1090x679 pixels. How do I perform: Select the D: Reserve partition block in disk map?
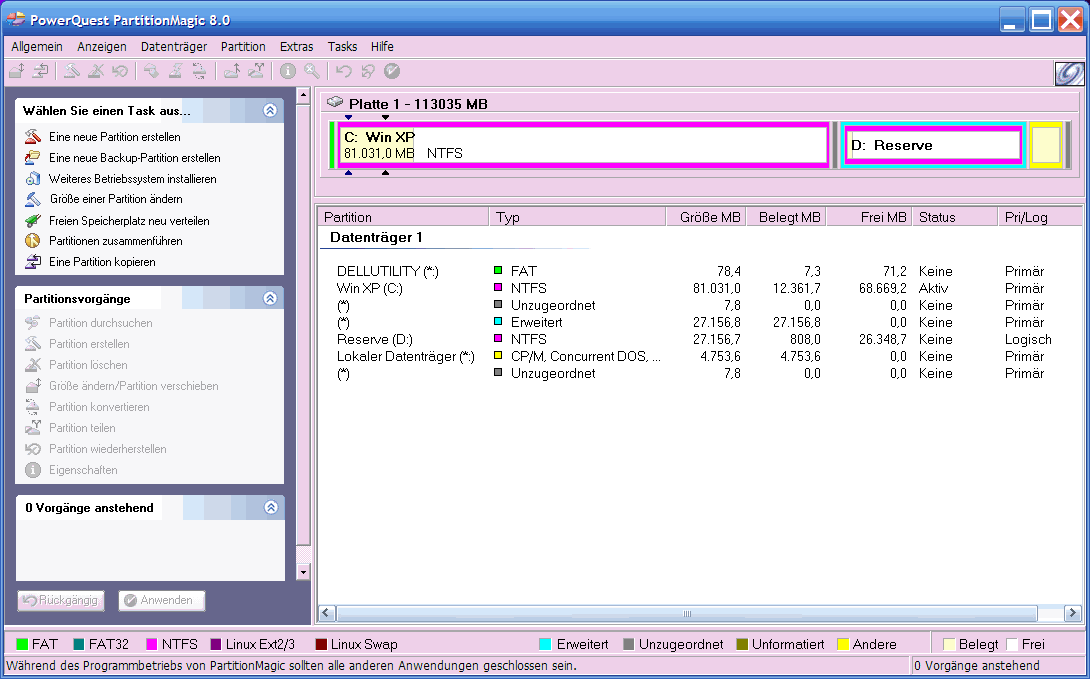933,145
